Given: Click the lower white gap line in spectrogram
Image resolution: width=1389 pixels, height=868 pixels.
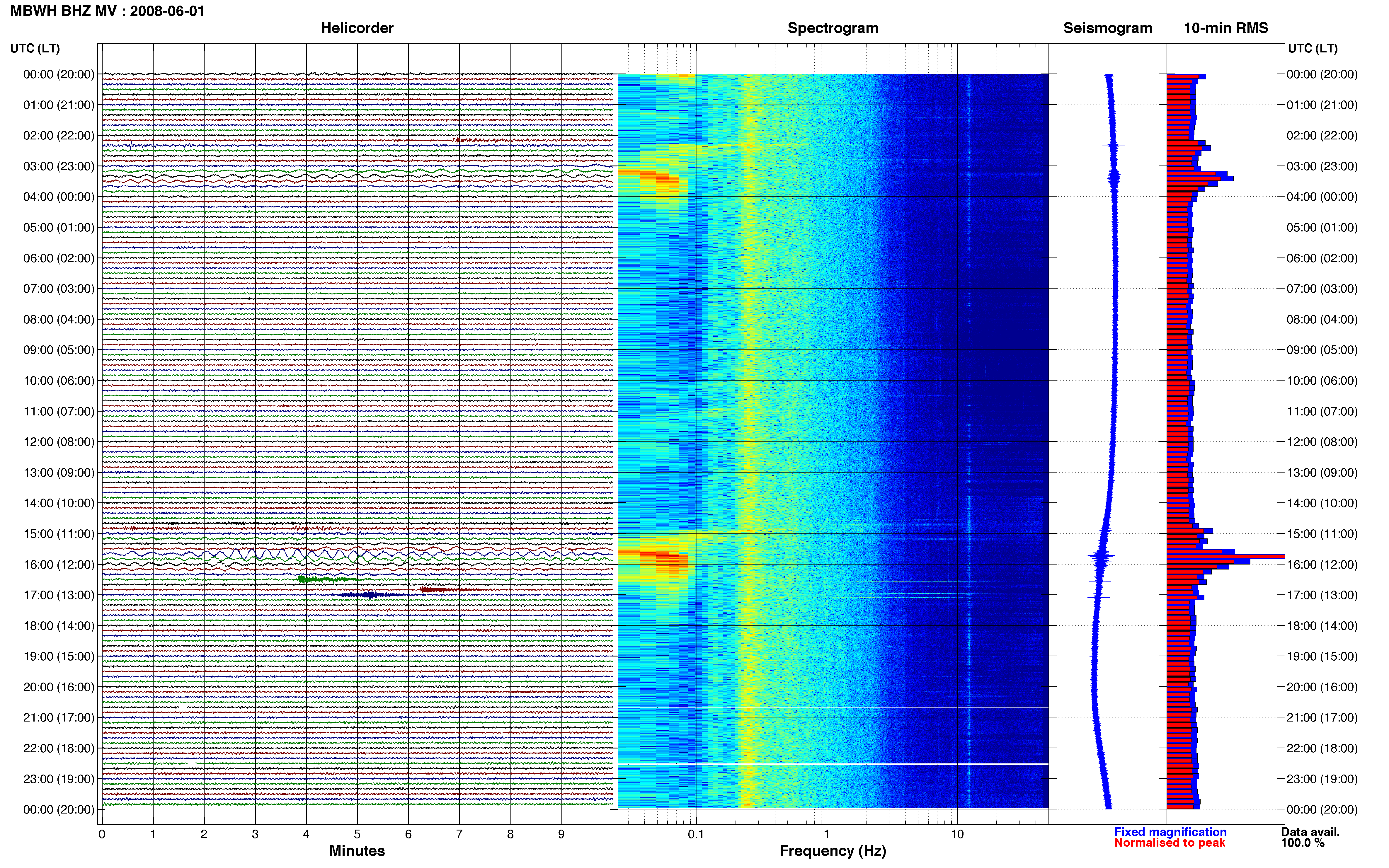Looking at the screenshot, I should (x=833, y=764).
